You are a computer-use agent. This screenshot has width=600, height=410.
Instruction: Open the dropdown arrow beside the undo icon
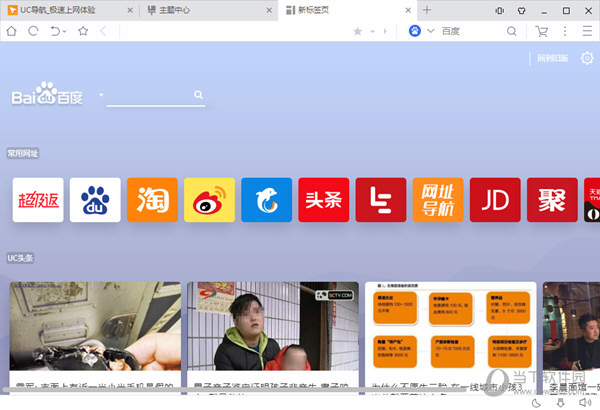pyautogui.click(x=65, y=31)
